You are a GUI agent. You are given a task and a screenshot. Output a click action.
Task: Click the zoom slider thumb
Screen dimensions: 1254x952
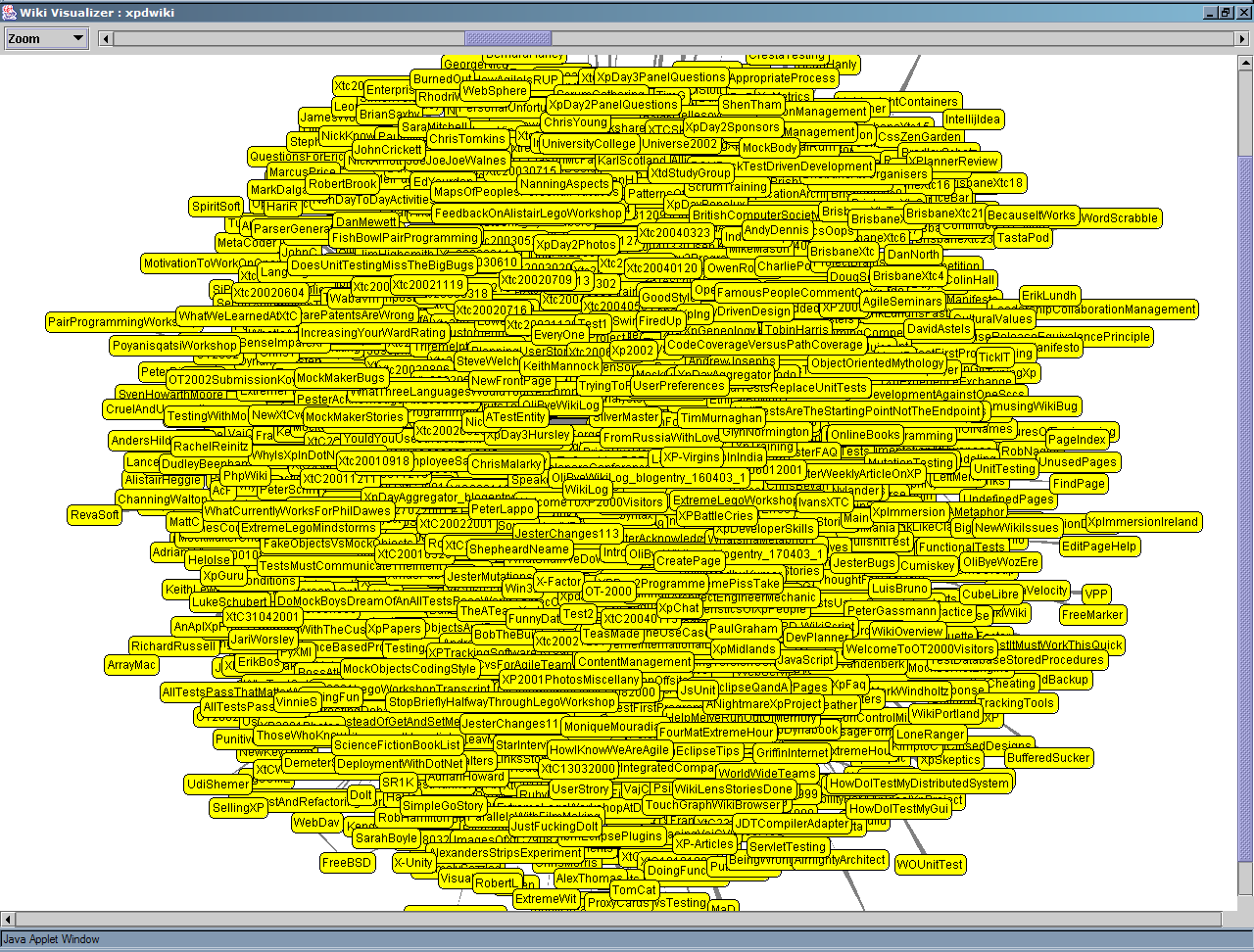click(507, 39)
